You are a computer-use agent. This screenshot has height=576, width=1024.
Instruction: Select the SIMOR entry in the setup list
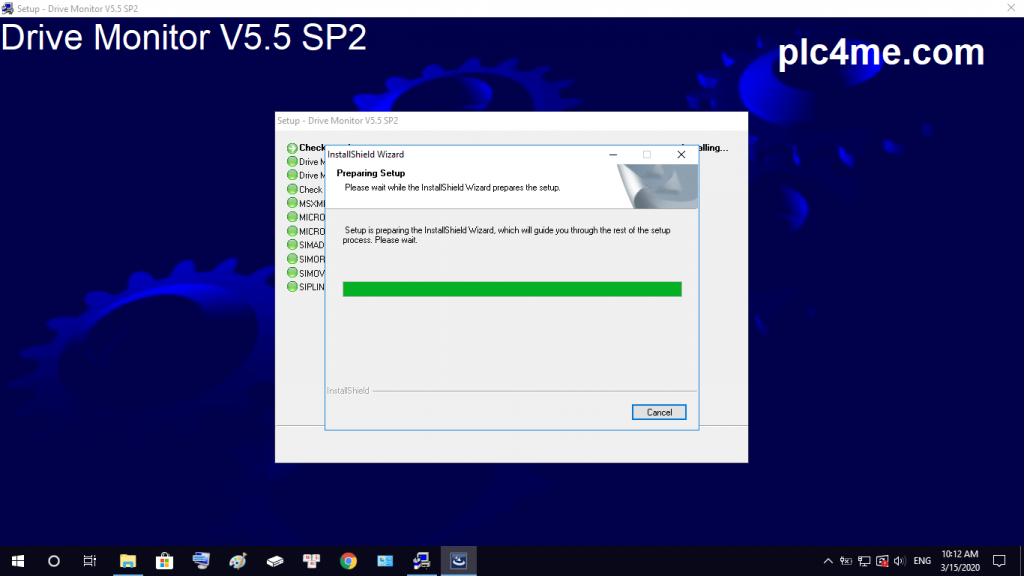coord(312,259)
